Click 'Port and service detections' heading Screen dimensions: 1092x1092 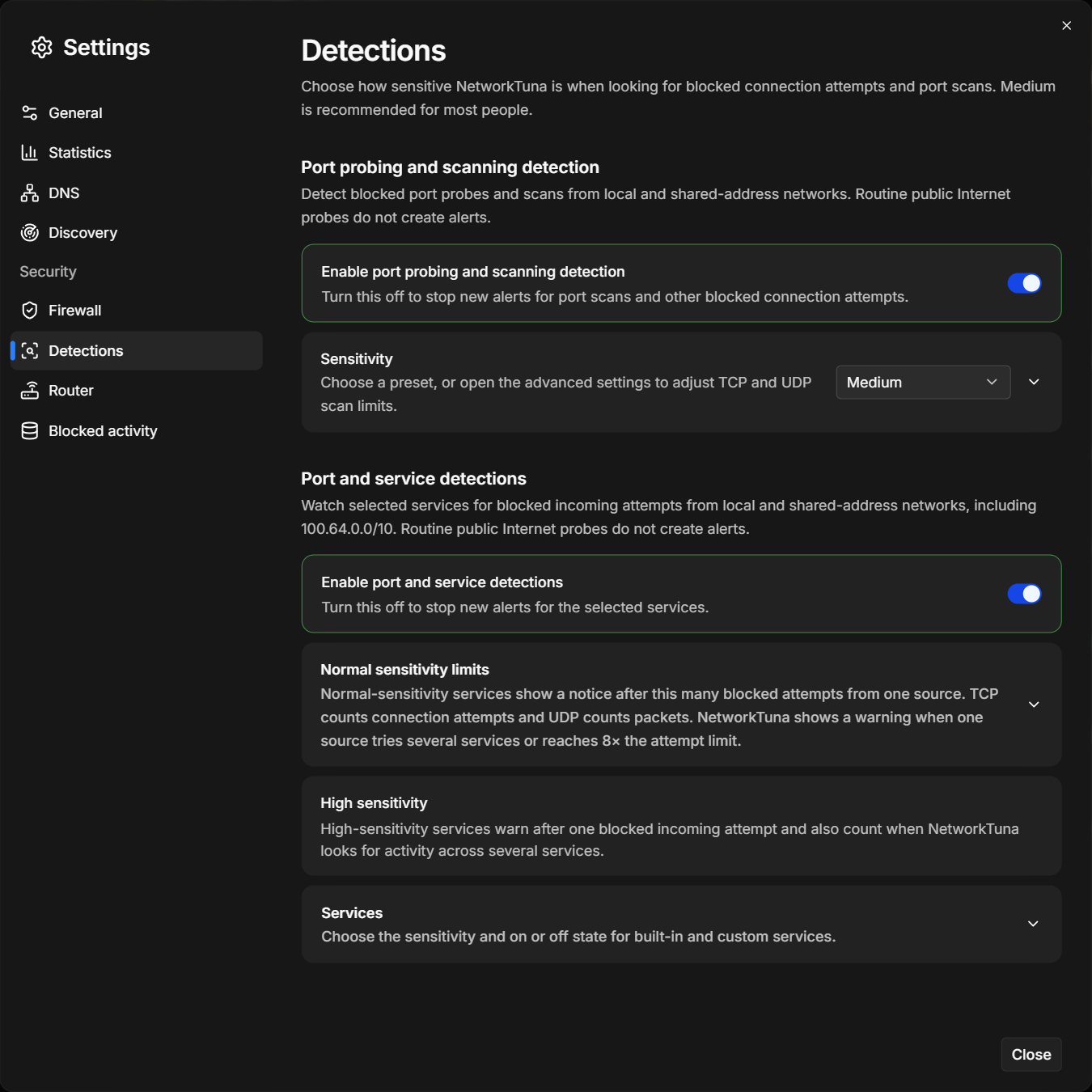413,479
